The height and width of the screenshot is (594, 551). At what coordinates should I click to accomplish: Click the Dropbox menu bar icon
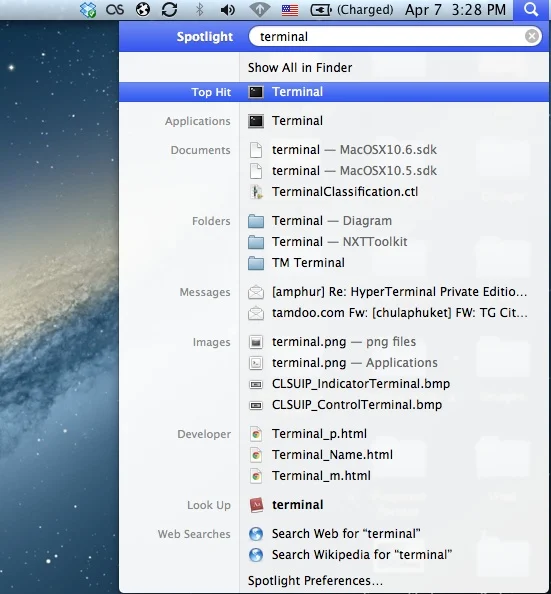point(88,9)
